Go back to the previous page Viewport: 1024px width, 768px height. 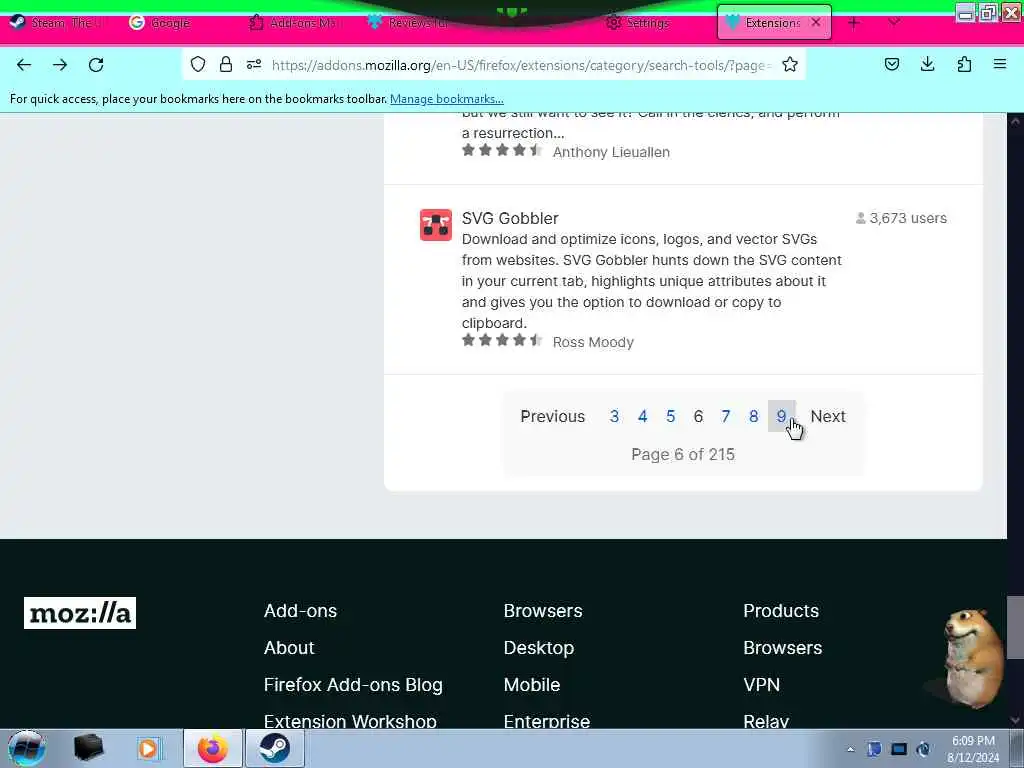point(24,65)
